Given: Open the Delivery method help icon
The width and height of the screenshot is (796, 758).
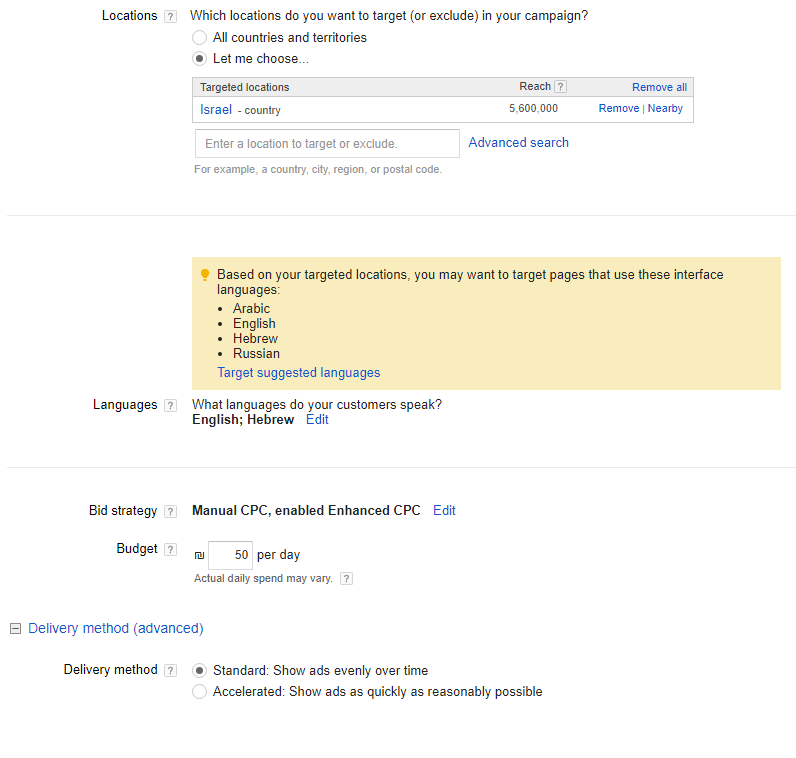Looking at the screenshot, I should click(171, 671).
